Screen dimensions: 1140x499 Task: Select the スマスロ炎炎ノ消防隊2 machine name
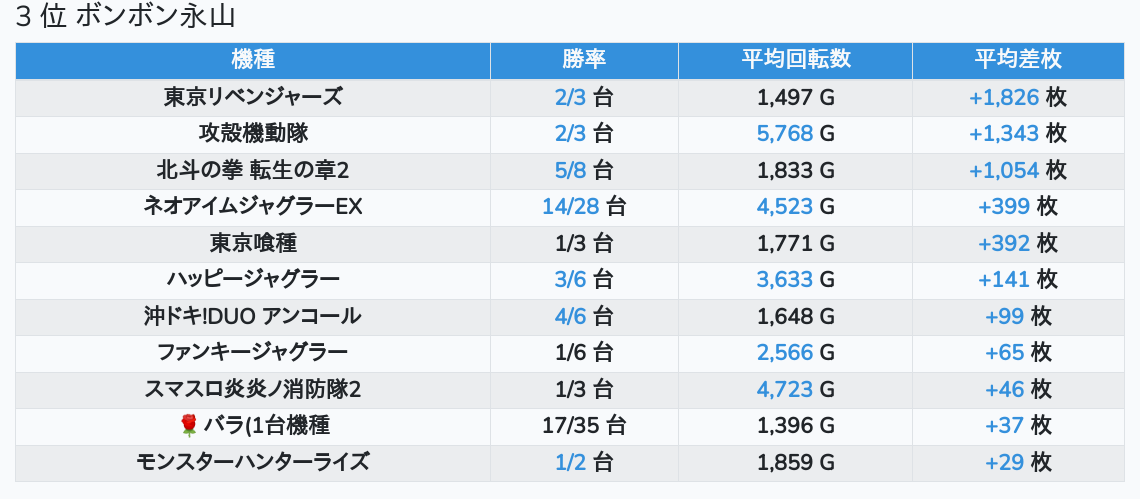click(x=253, y=389)
